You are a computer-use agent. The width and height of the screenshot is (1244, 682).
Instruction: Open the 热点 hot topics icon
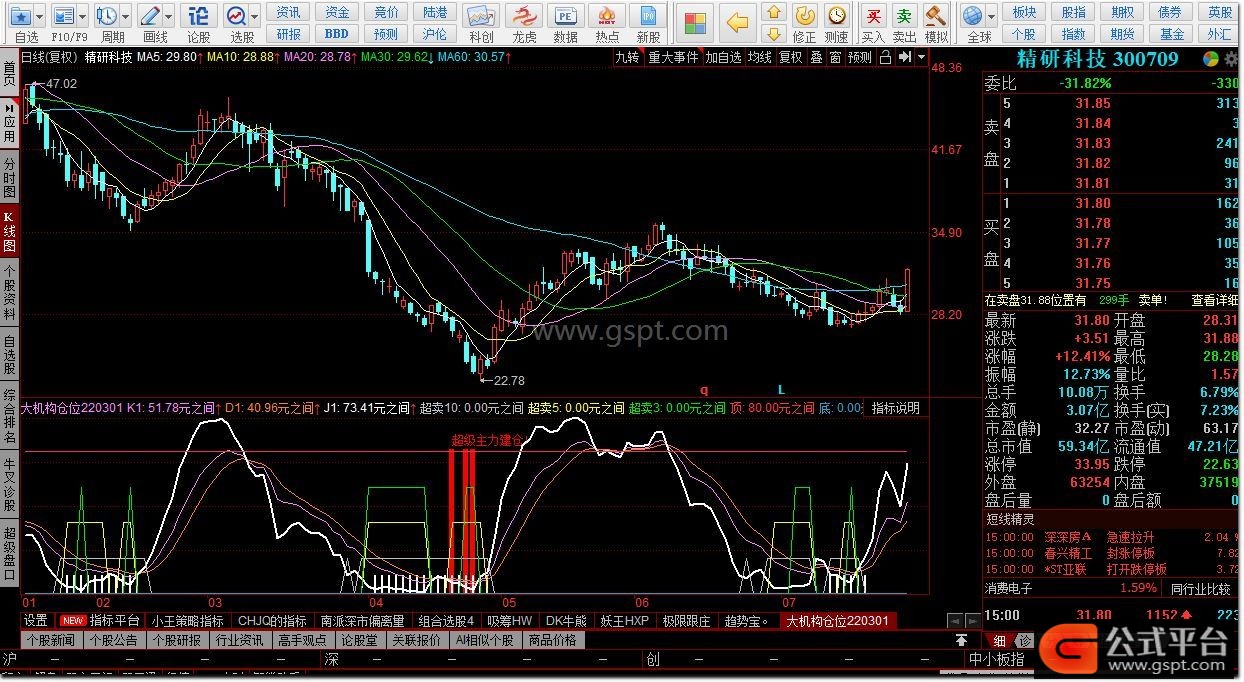(x=607, y=17)
